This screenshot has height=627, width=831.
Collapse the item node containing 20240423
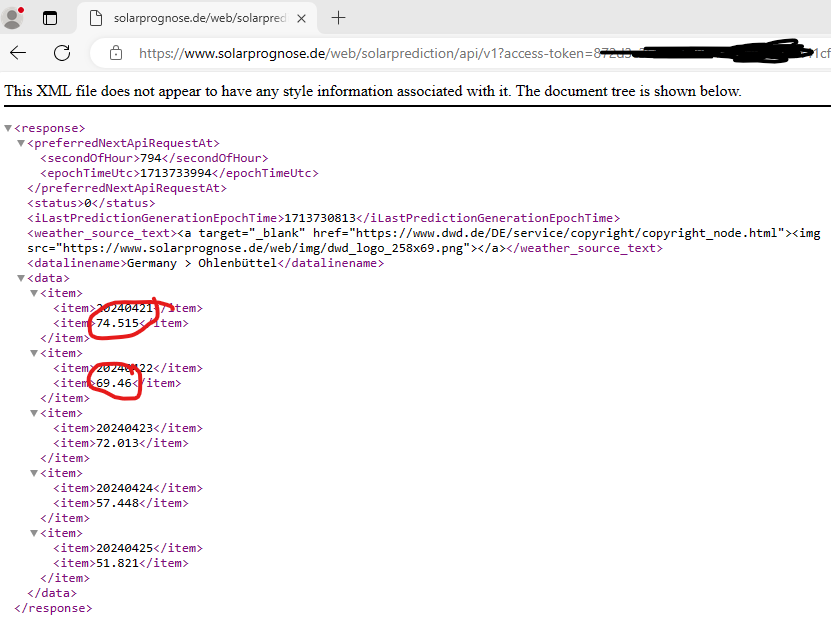click(x=34, y=413)
